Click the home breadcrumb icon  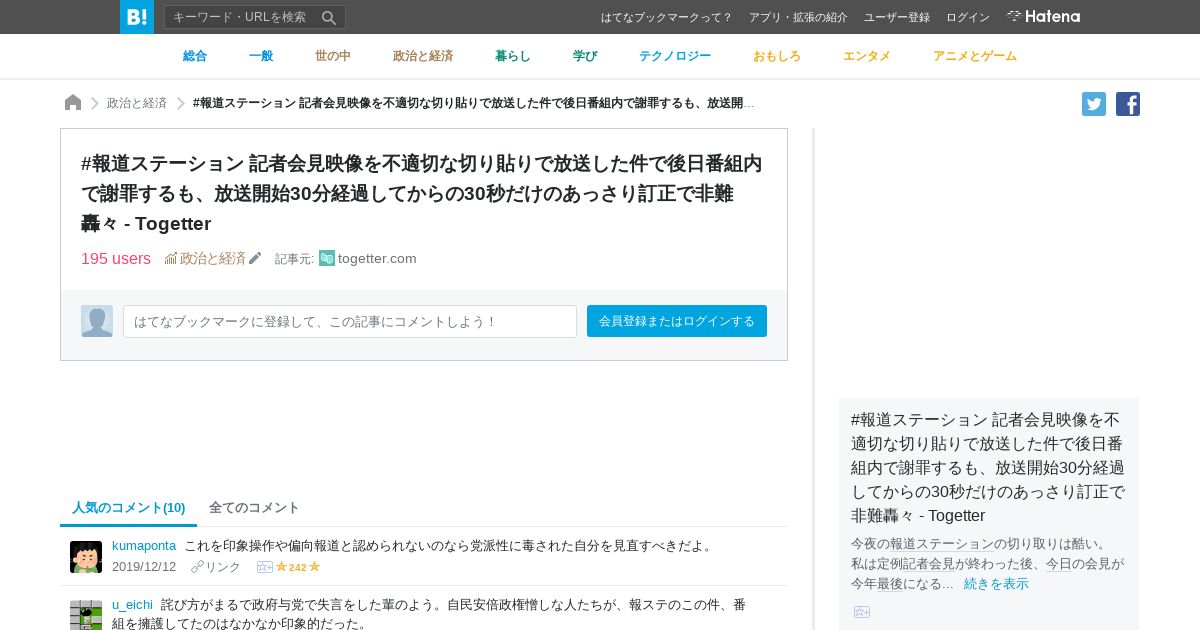[73, 103]
